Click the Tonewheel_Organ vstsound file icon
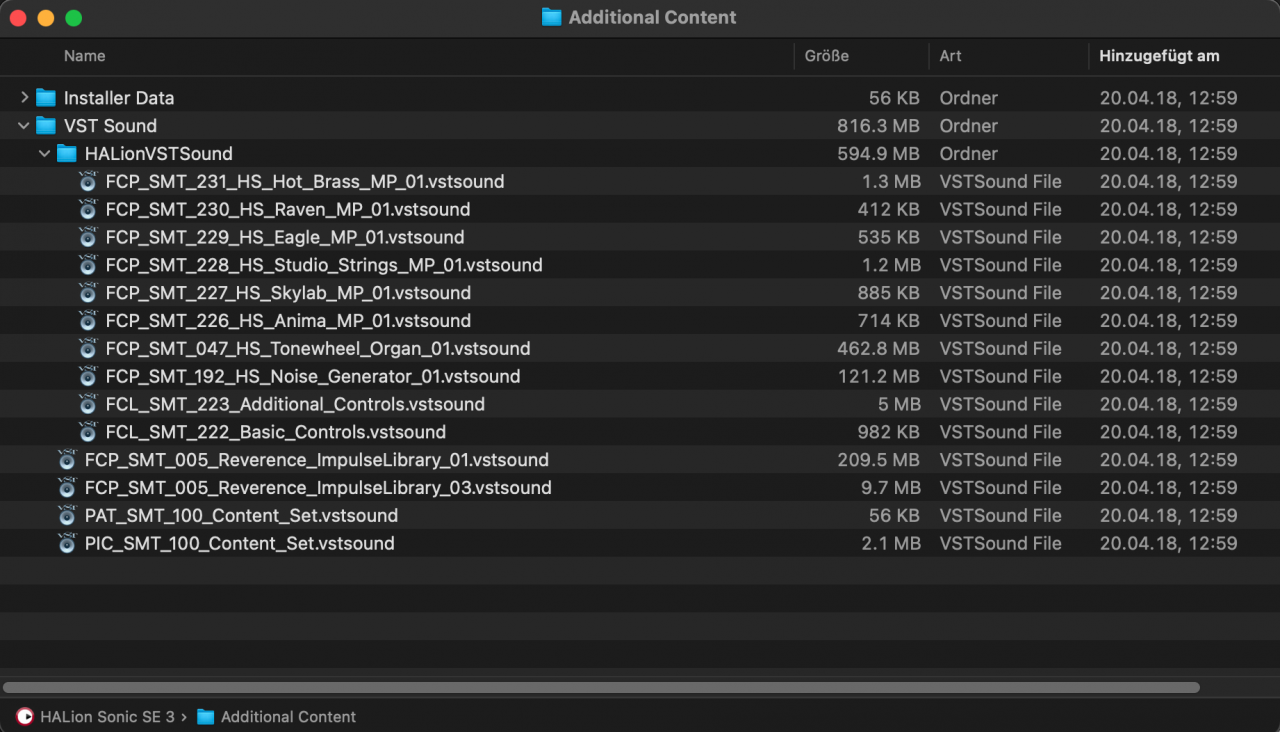 pyautogui.click(x=88, y=349)
